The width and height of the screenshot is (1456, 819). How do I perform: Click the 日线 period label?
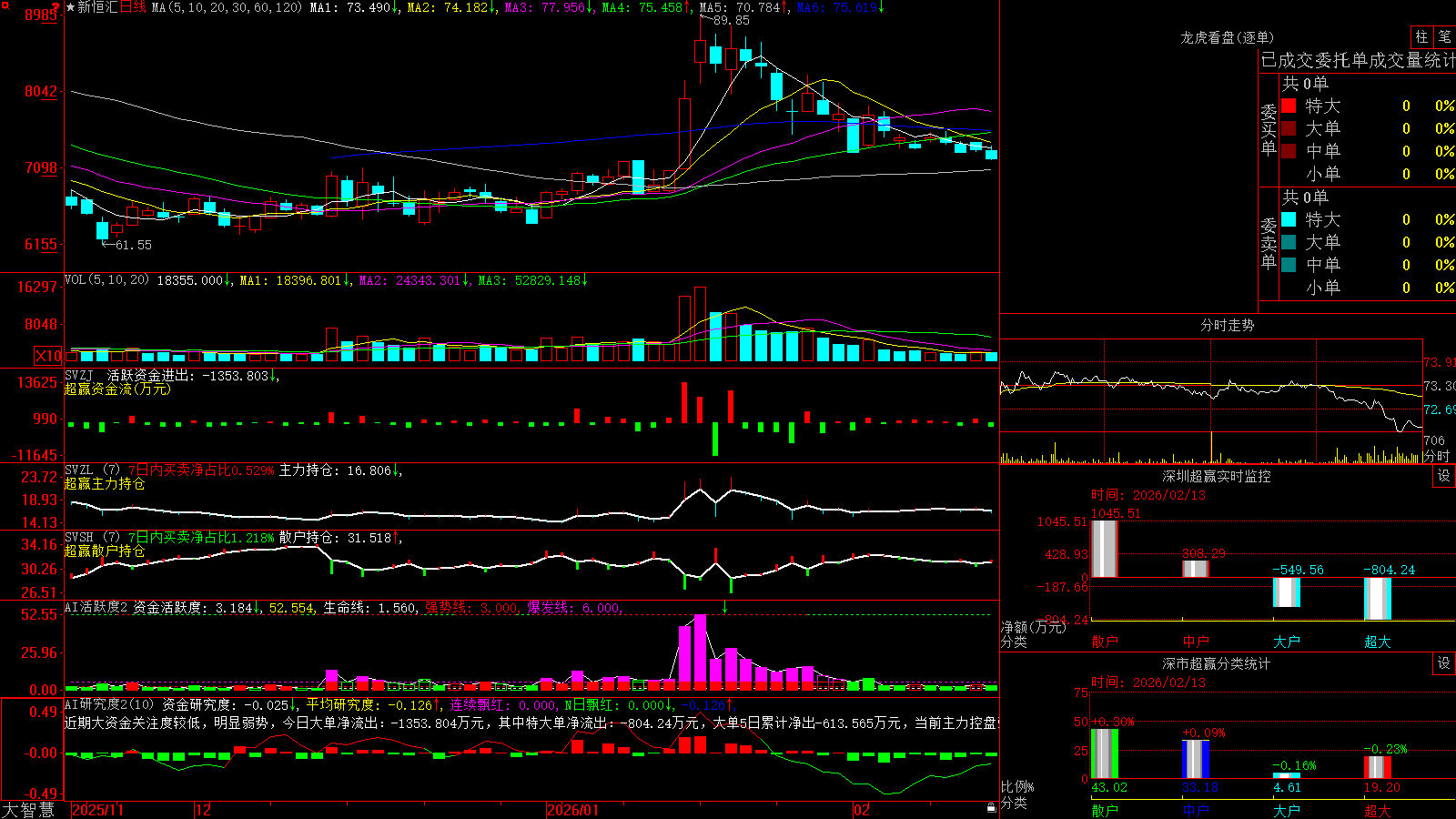pyautogui.click(x=134, y=7)
